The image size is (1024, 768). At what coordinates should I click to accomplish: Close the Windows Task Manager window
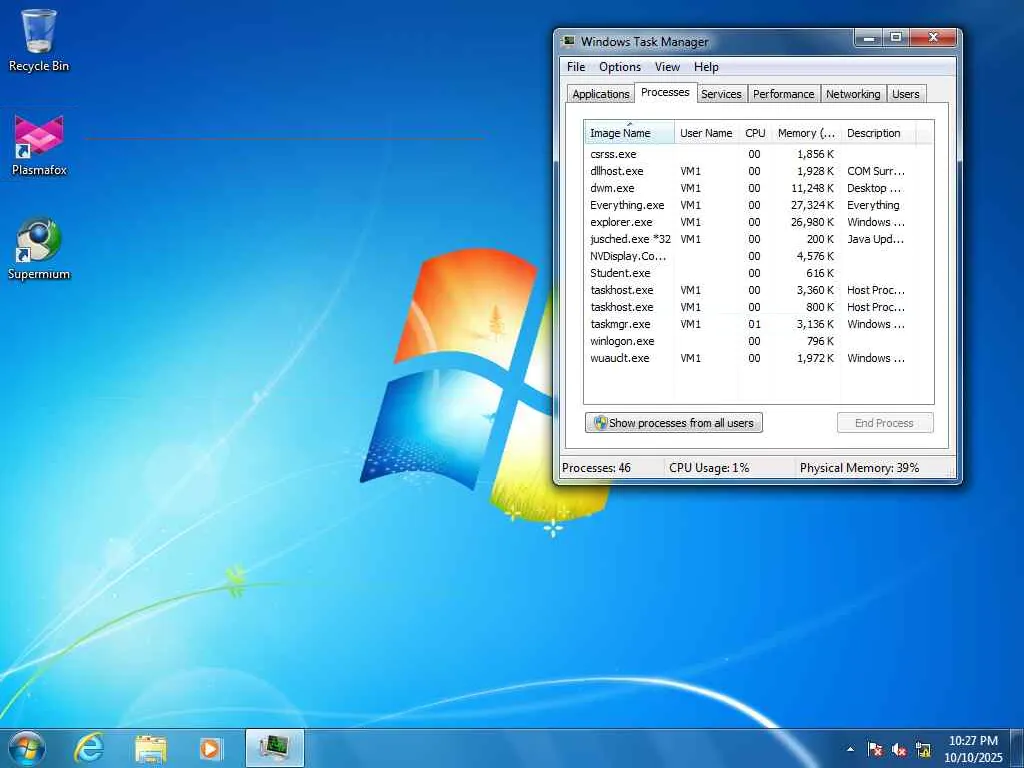[x=934, y=38]
